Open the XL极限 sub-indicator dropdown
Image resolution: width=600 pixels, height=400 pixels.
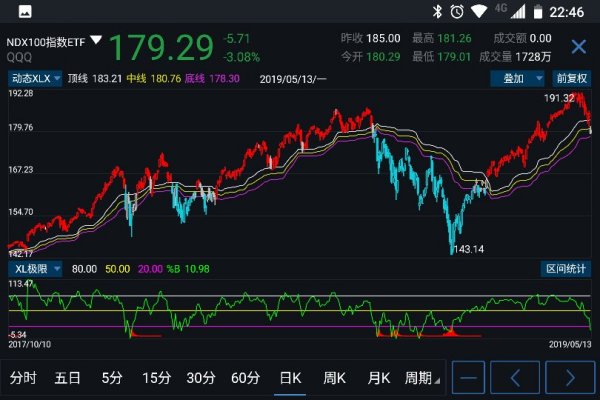pyautogui.click(x=36, y=269)
